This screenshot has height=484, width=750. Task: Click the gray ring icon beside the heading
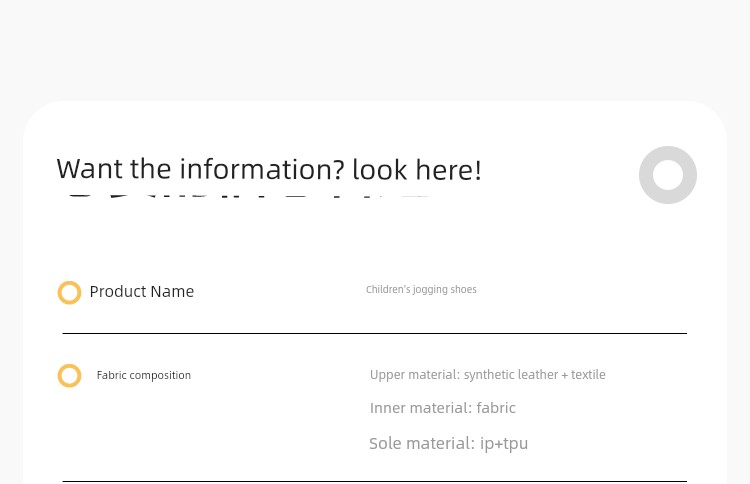(668, 175)
